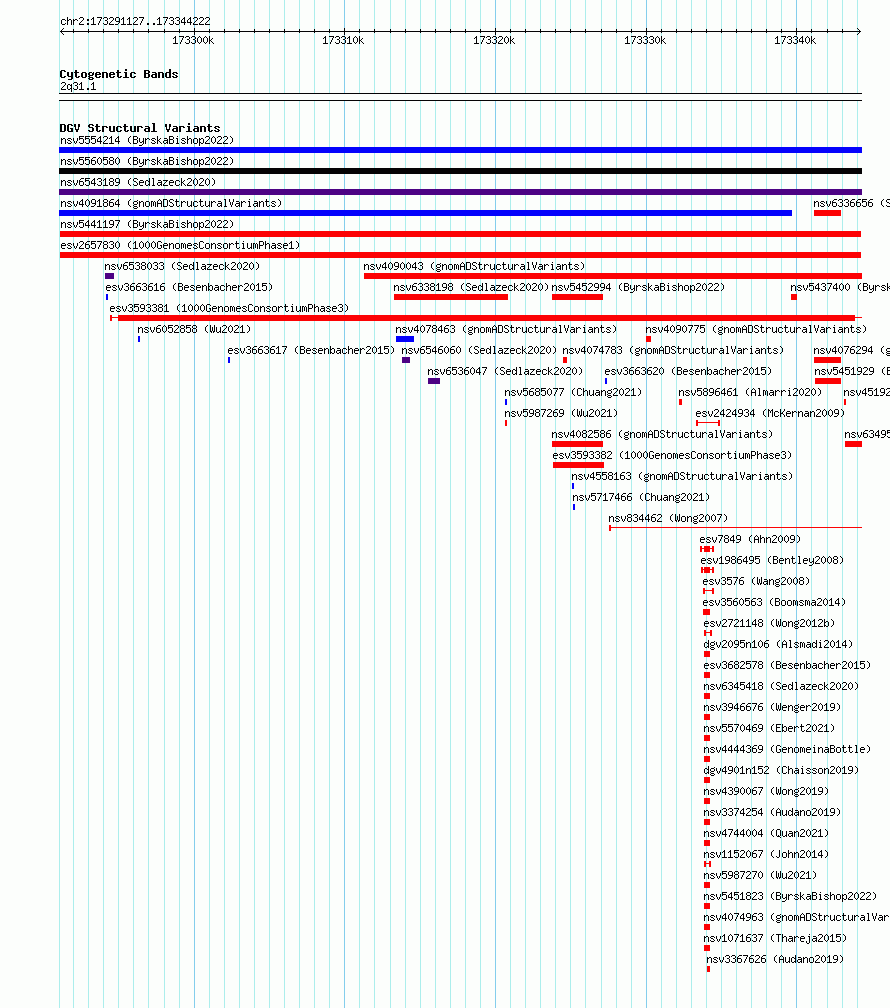Select nsv6546060 (Sedlazeck2020) label

point(479,350)
